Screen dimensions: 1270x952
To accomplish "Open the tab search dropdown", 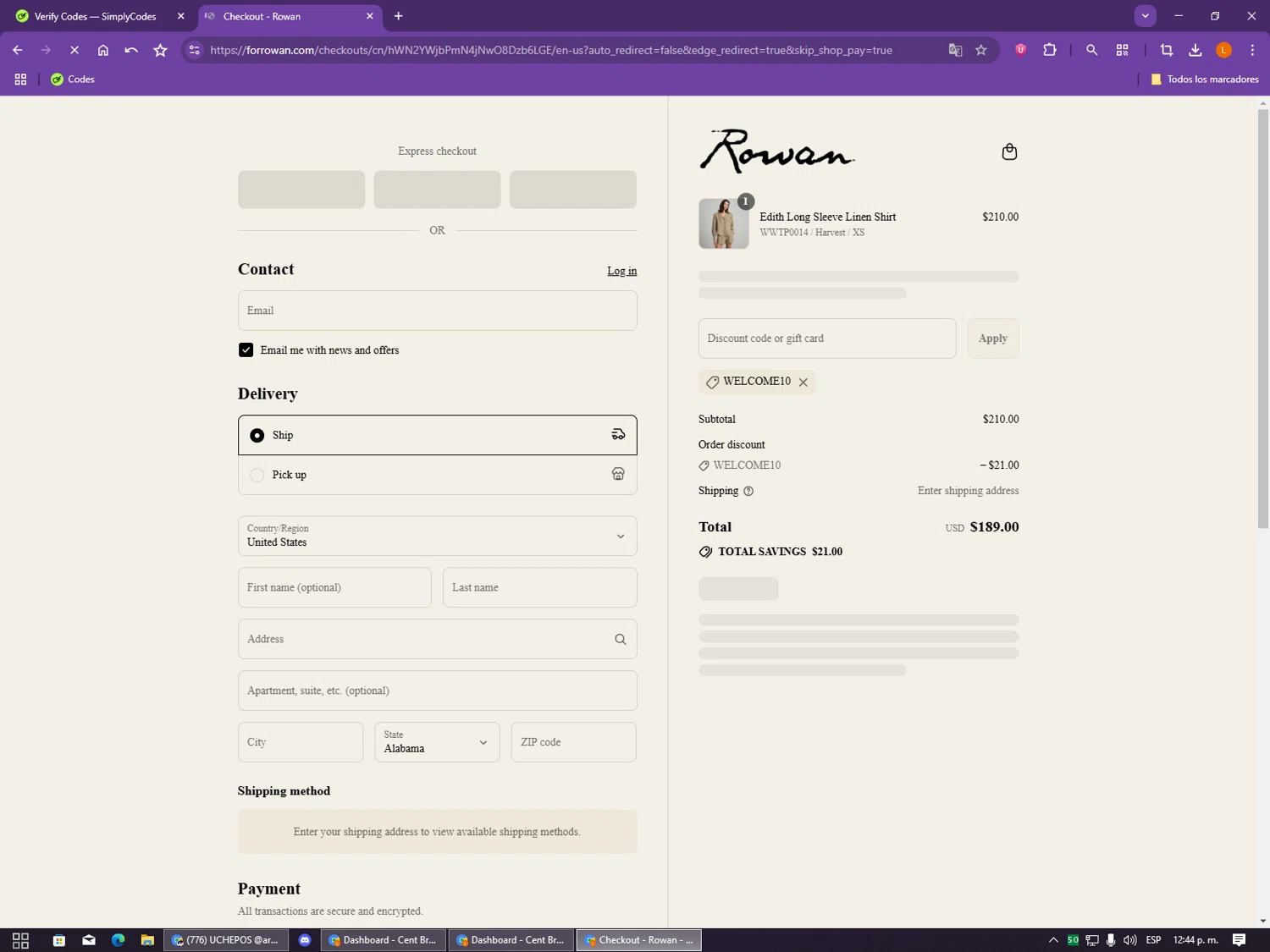I will [1146, 16].
